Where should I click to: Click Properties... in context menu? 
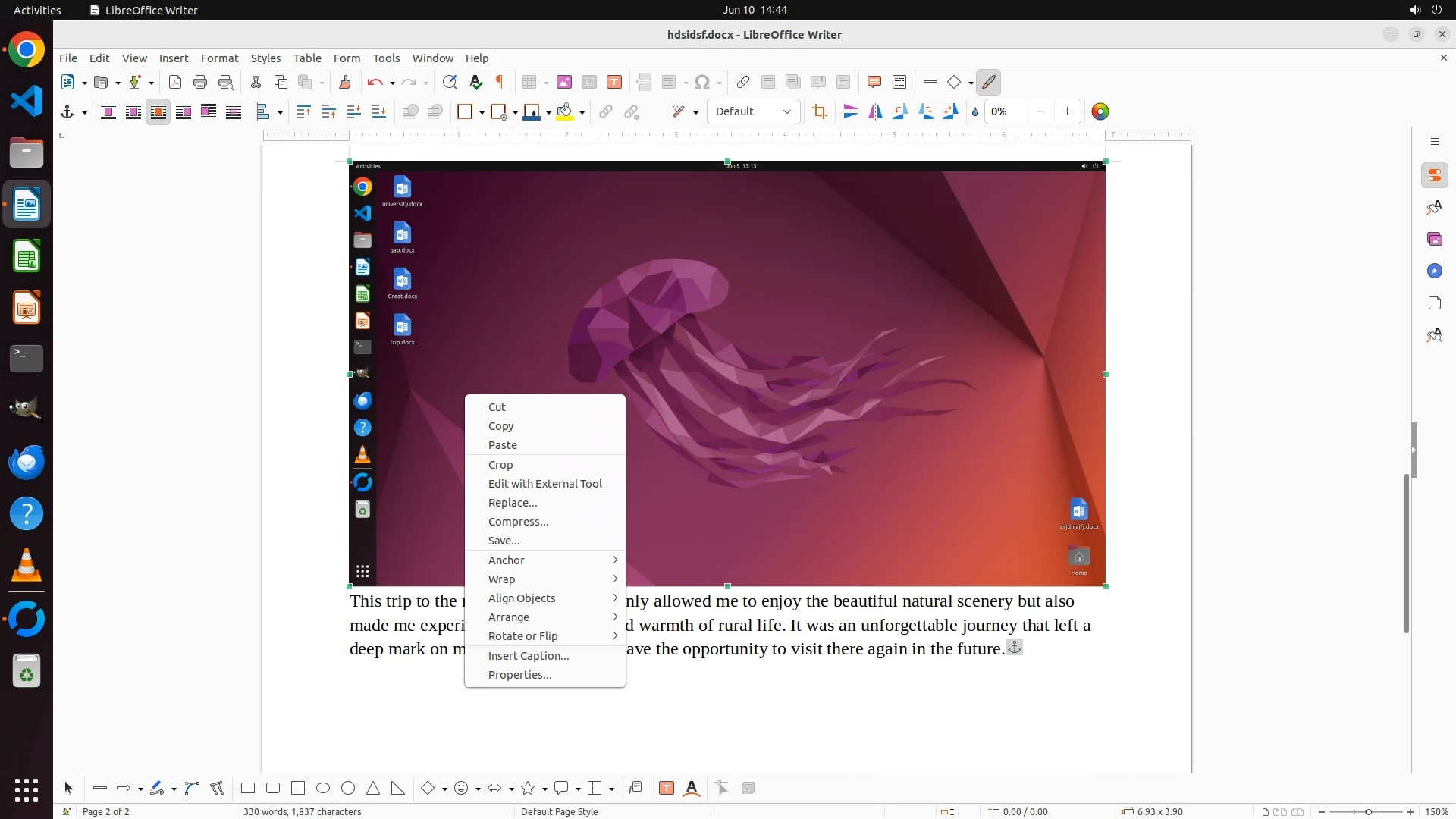[519, 675]
